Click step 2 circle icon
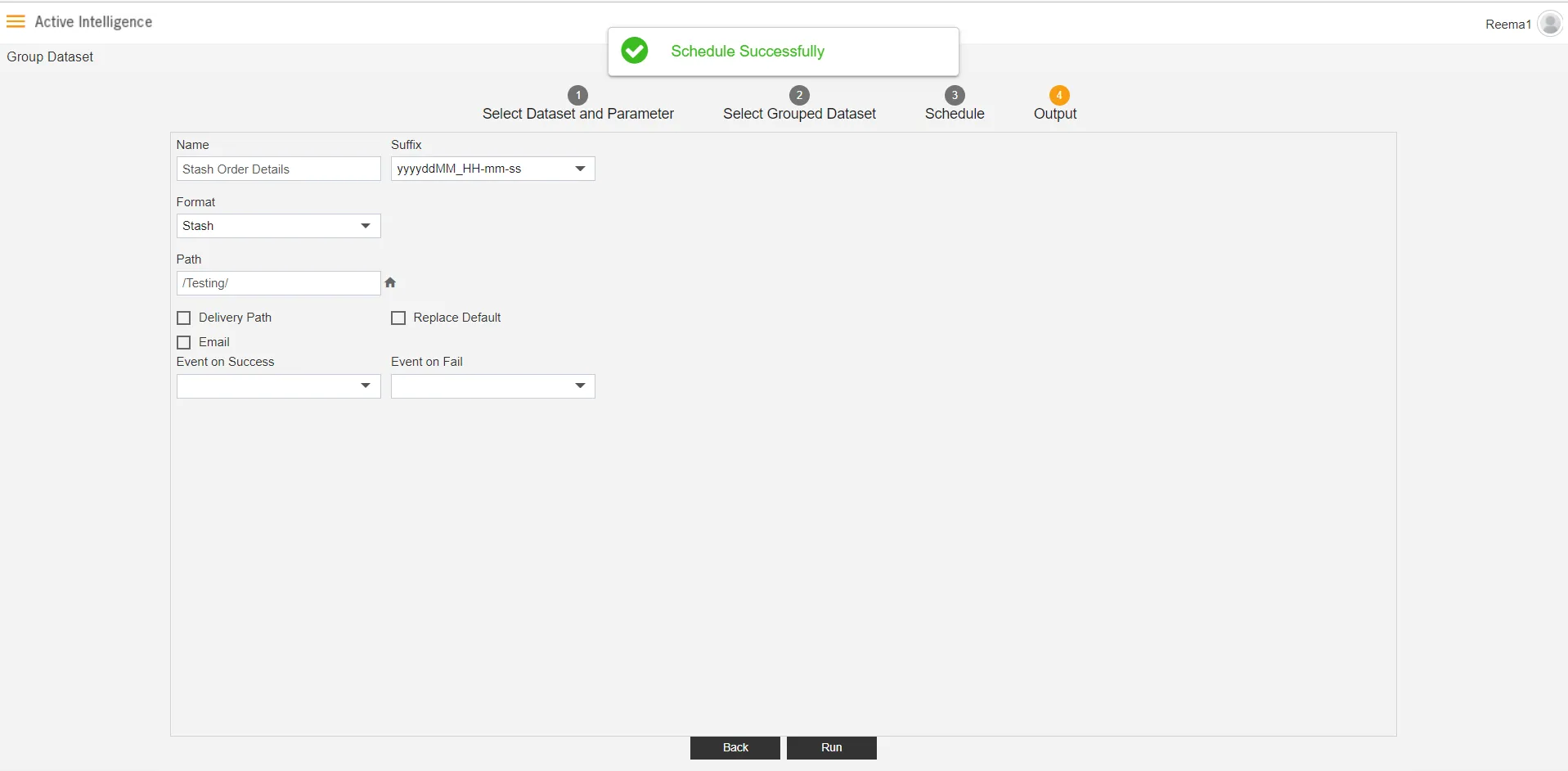The image size is (1568, 771). 799,95
